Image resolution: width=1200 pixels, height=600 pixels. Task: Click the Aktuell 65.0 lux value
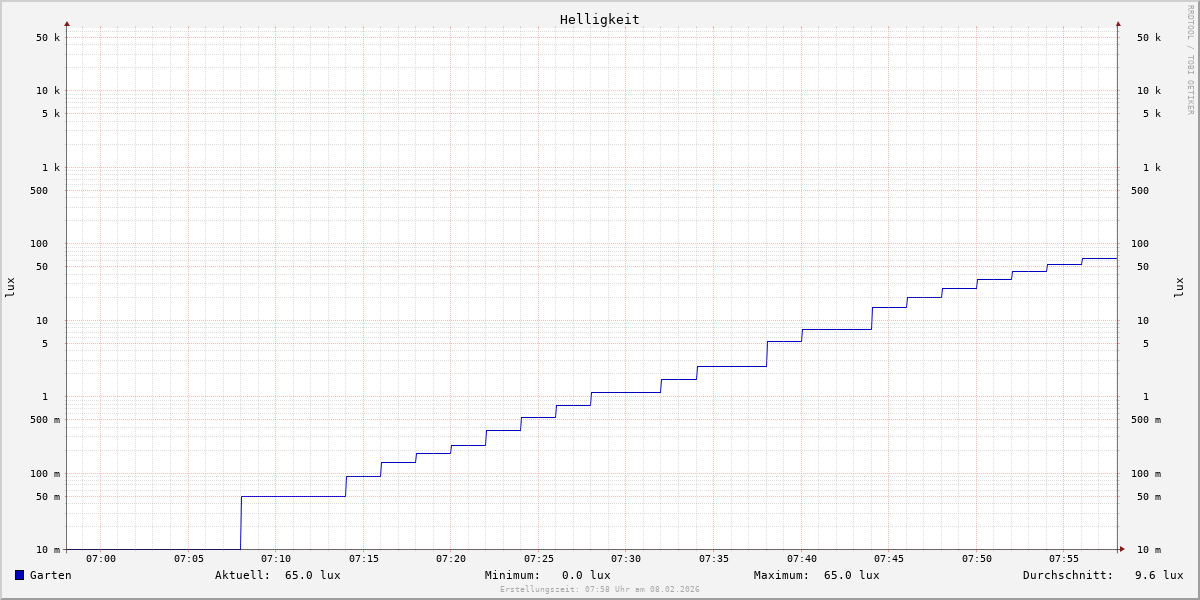(x=312, y=575)
